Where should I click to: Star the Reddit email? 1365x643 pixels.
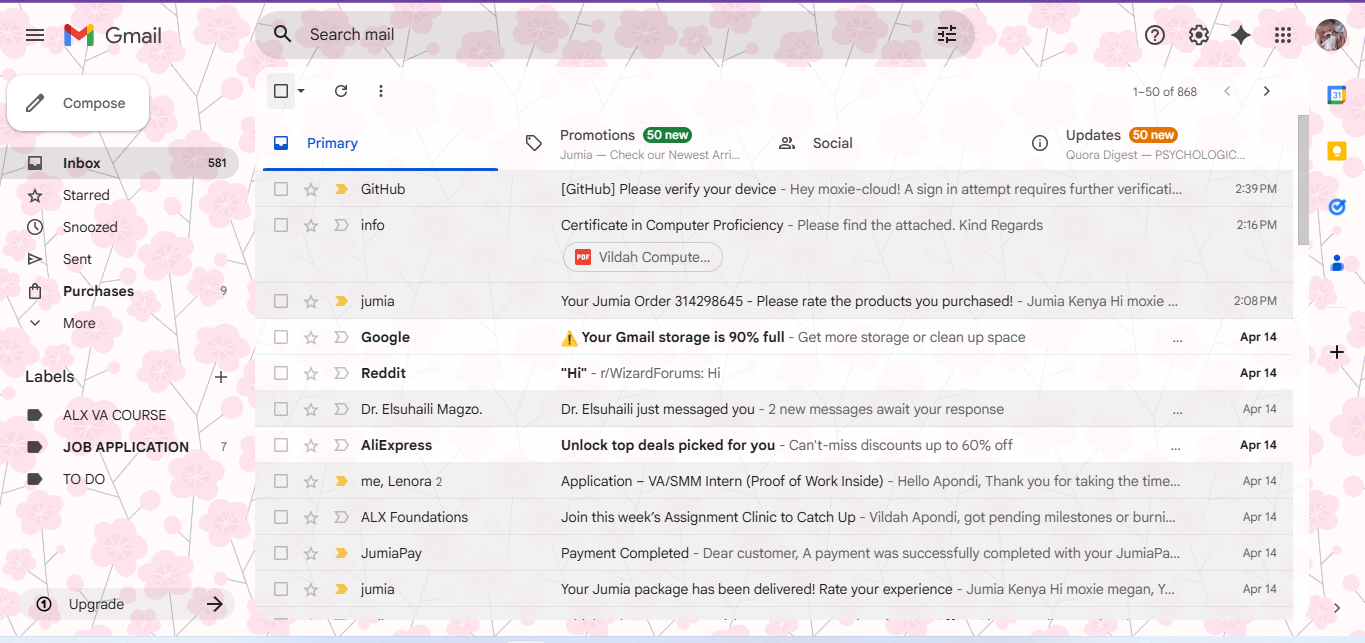[311, 373]
